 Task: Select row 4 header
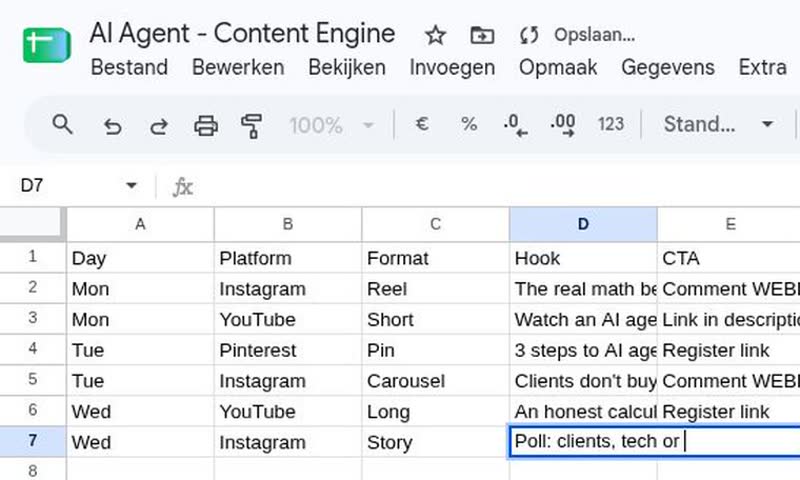point(33,349)
